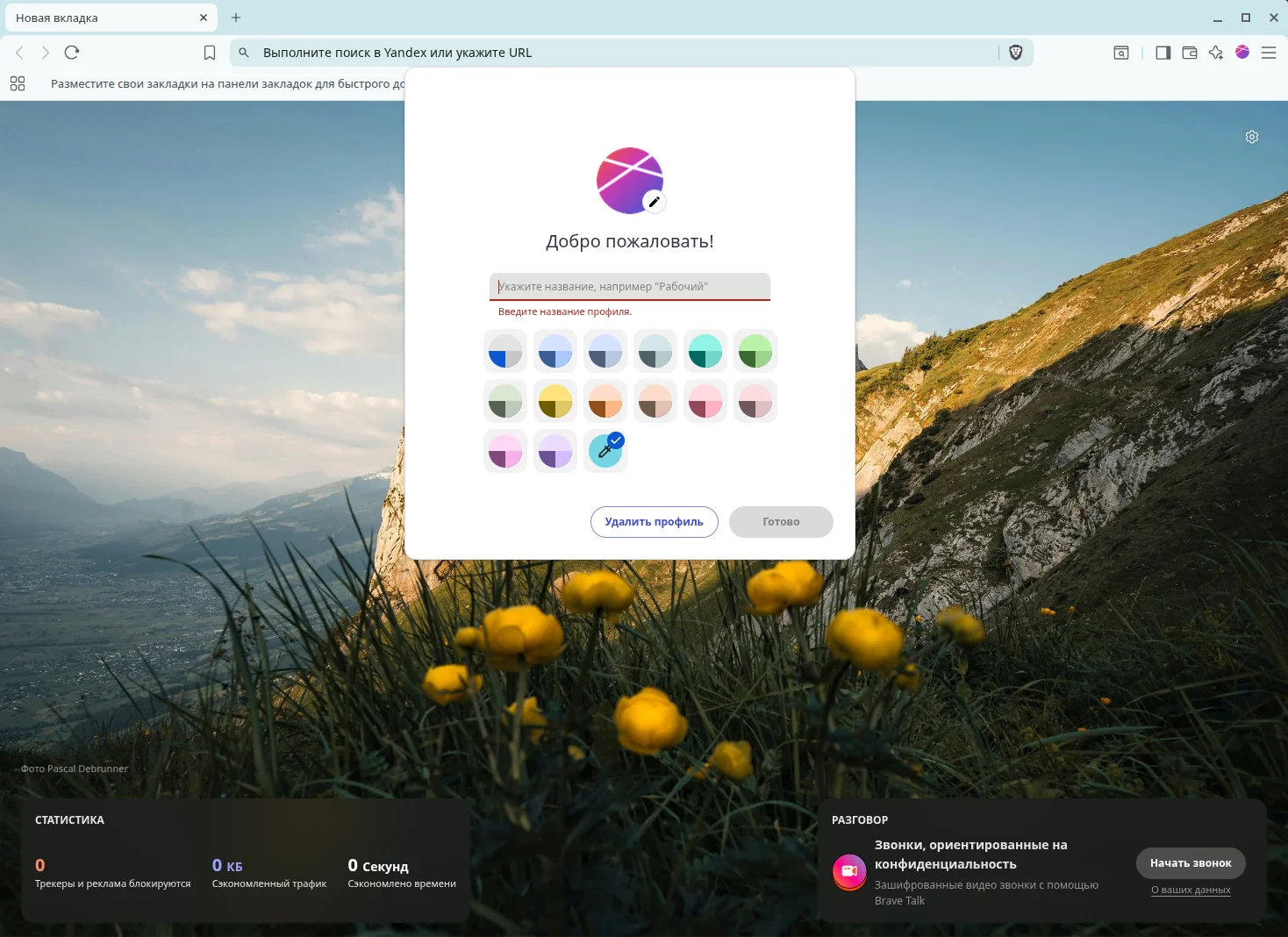Choose the green theme color swatch
This screenshot has width=1288, height=937.
point(755,351)
